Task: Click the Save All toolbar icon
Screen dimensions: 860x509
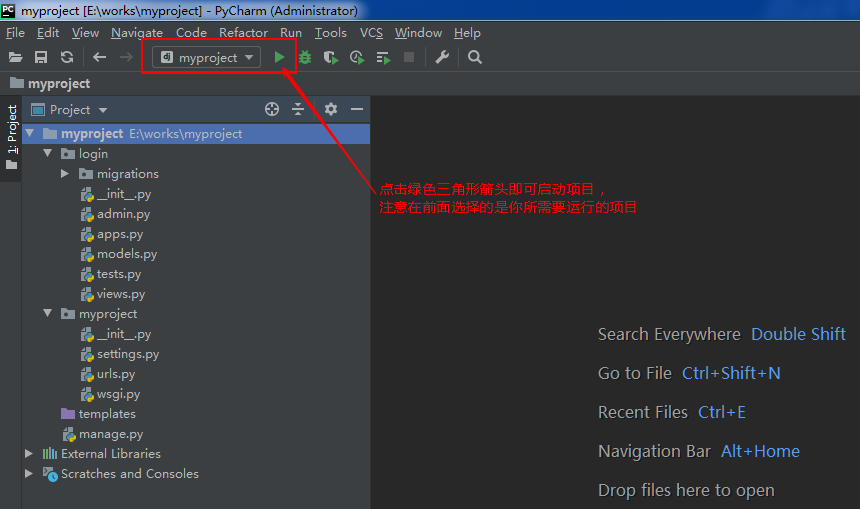Action: (41, 57)
